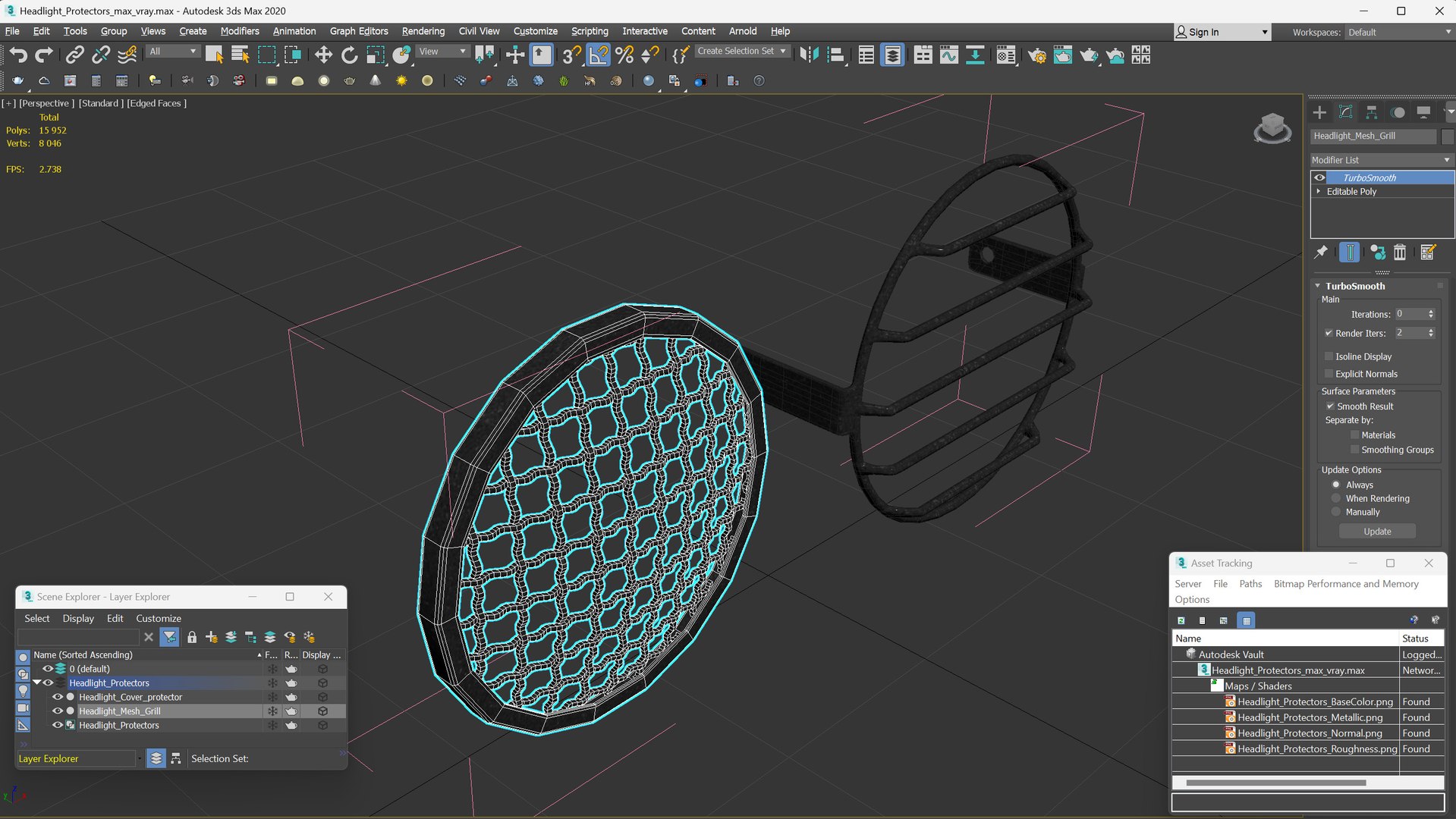Open the Display menu in Scene Explorer
This screenshot has height=819, width=1456.
(78, 618)
